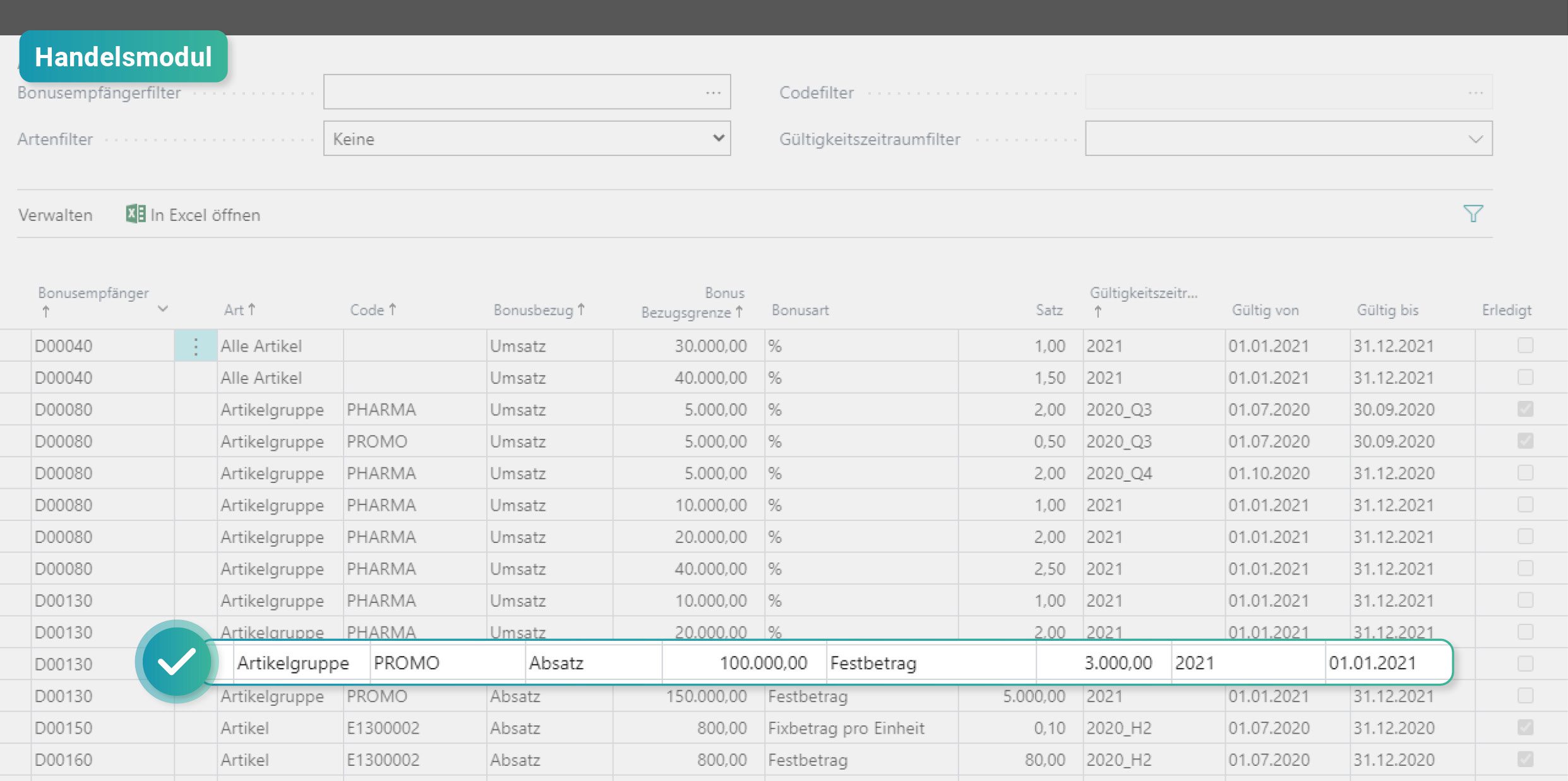The image size is (1568, 781).
Task: Click the Handelsmodul badge
Action: (x=123, y=57)
